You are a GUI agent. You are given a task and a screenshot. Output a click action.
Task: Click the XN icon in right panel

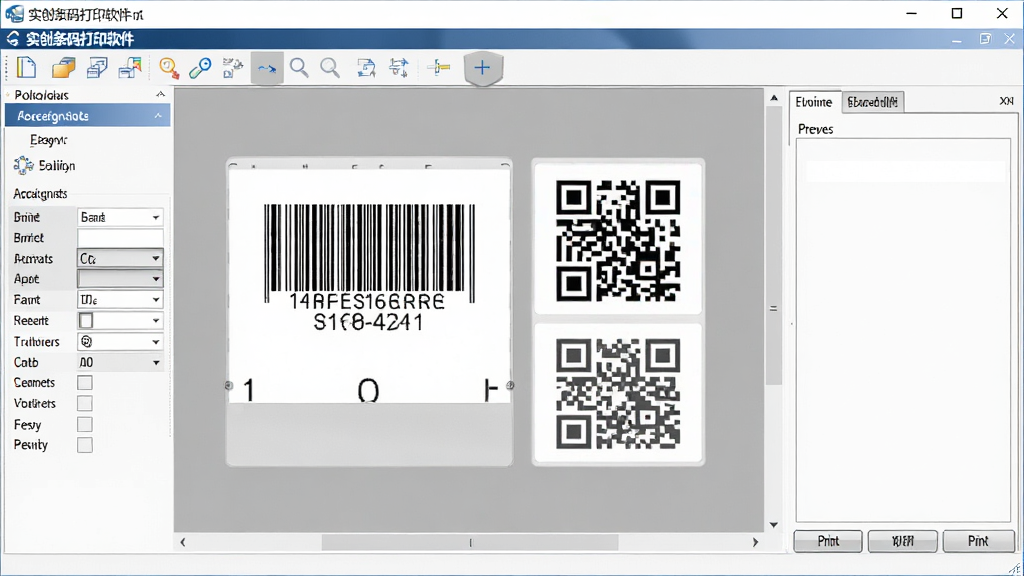(1006, 101)
